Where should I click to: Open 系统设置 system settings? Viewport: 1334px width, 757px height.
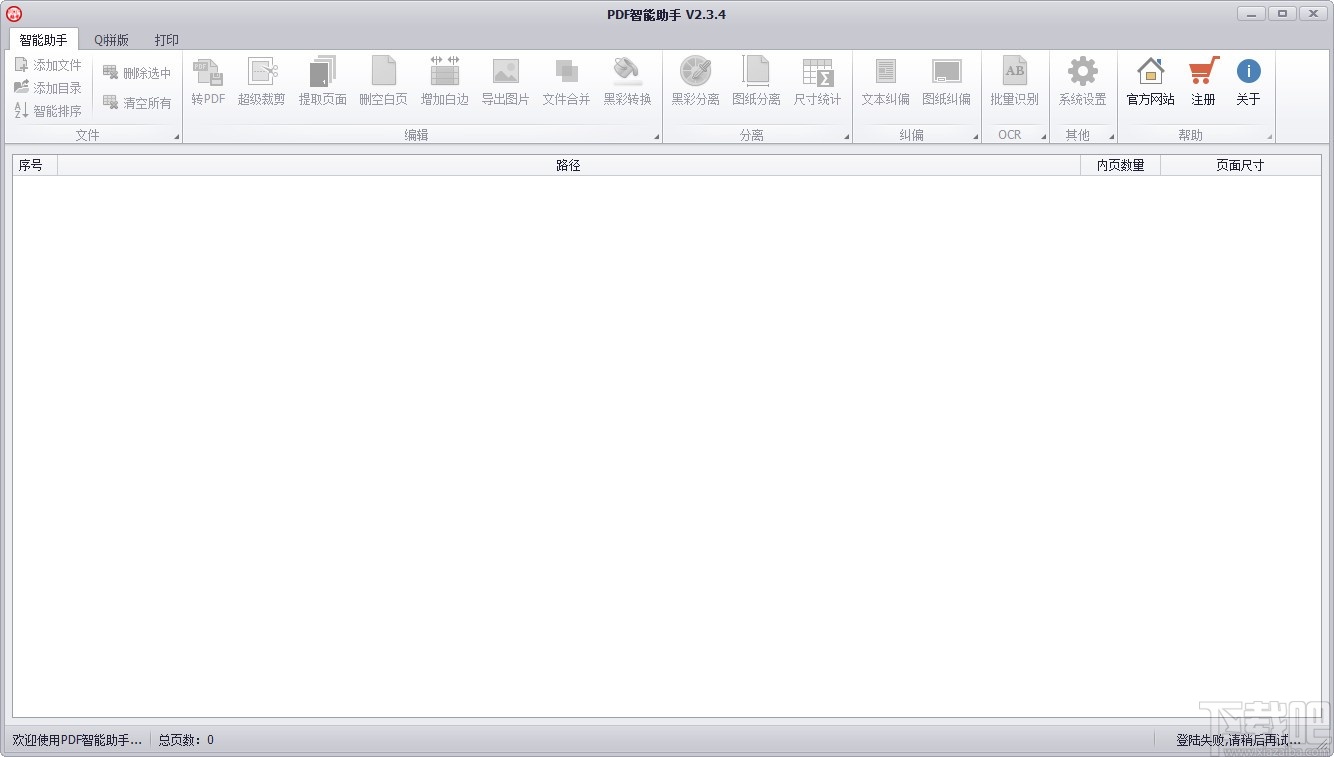[1082, 82]
